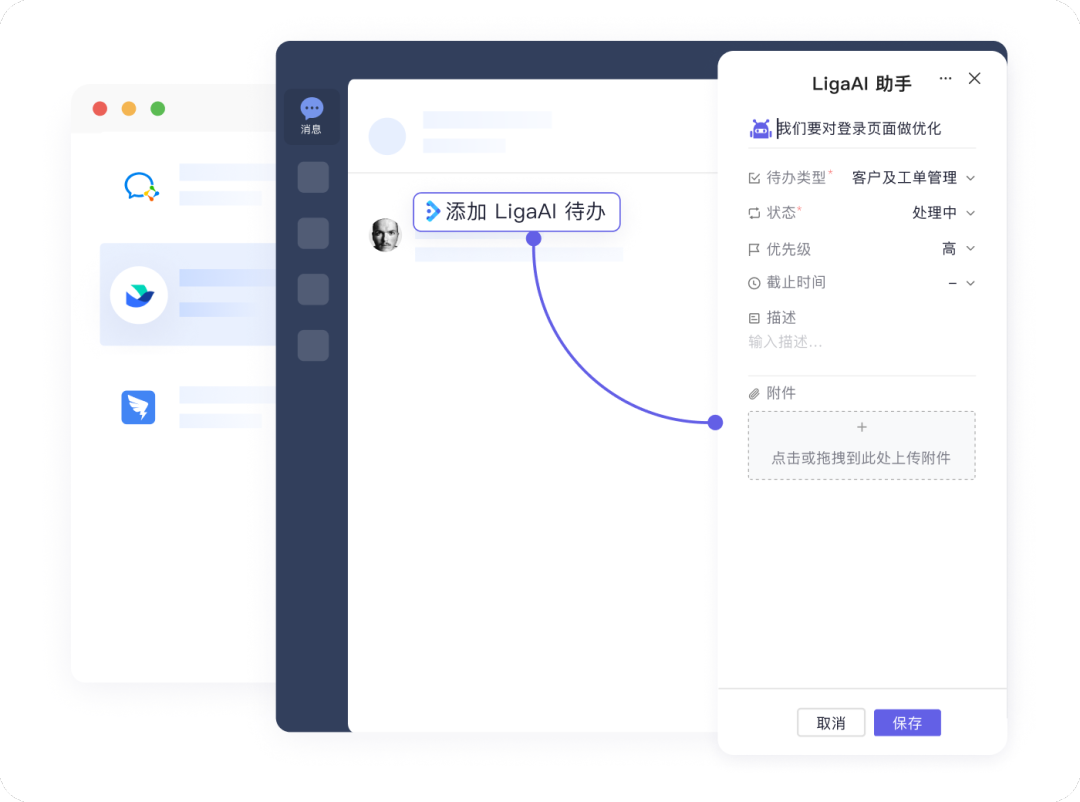Expand the 截止时间 date picker
This screenshot has width=1080, height=802.
[955, 282]
